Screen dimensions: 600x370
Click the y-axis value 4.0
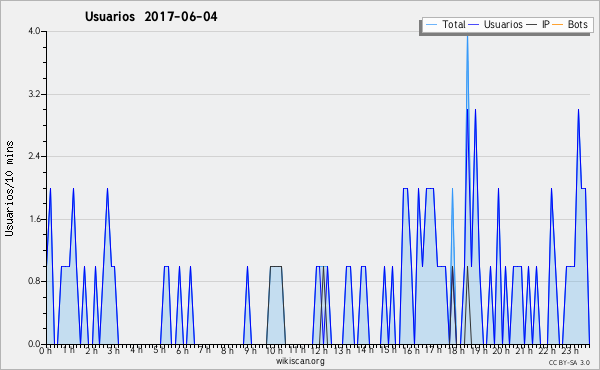pyautogui.click(x=34, y=31)
